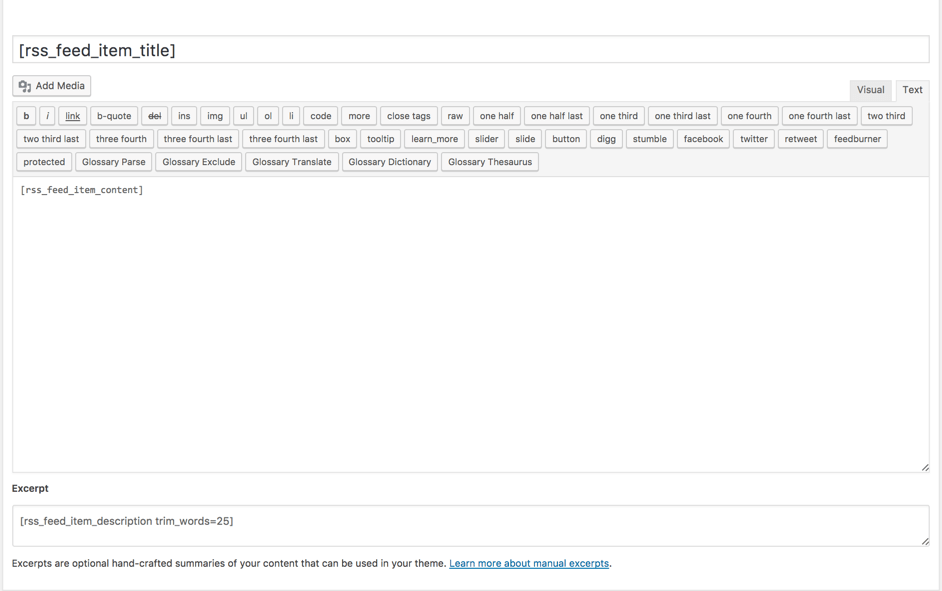The width and height of the screenshot is (942, 591).
Task: Switch to the Visual editor tab
Action: (870, 90)
